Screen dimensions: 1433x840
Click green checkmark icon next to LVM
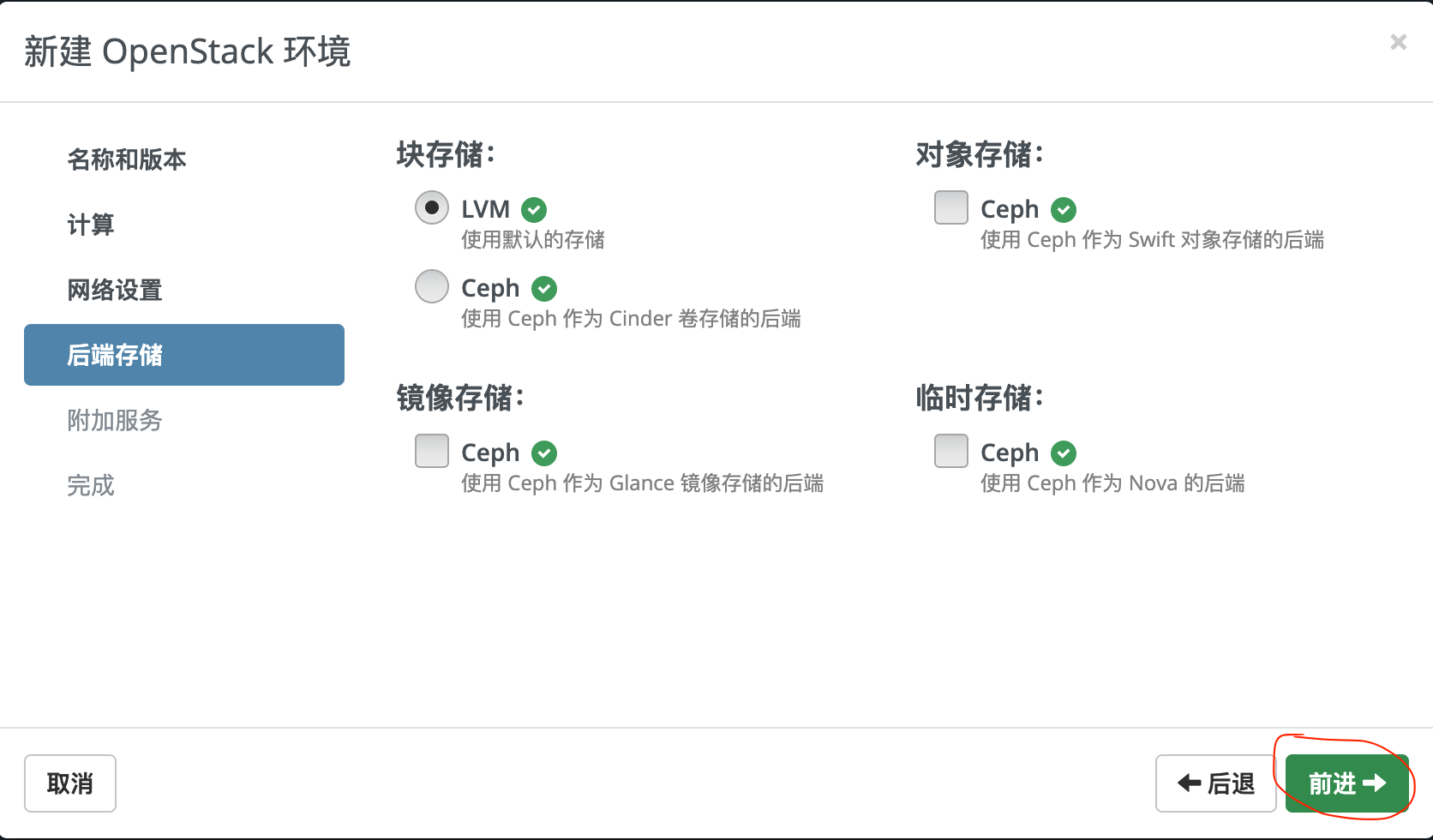click(x=534, y=209)
